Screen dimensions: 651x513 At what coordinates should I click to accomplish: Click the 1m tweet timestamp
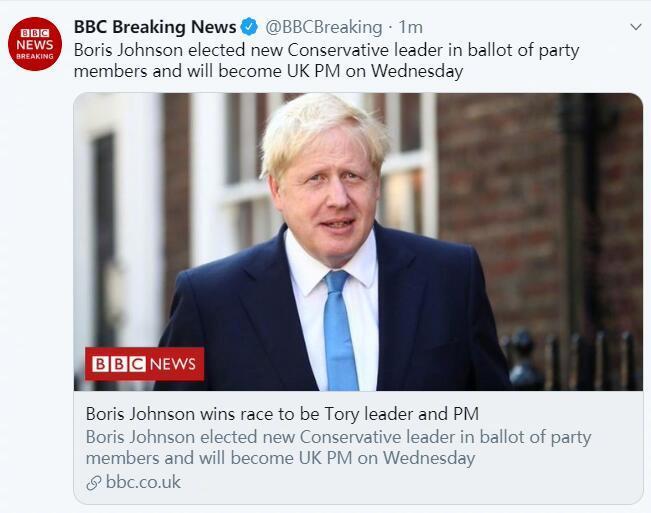(411, 26)
